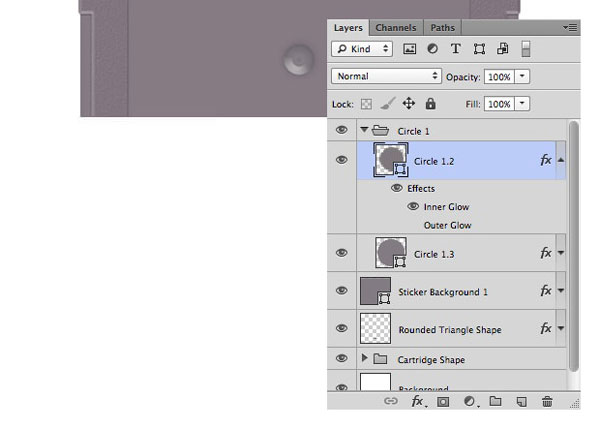Filter layers by pixel layer icon
The width and height of the screenshot is (600, 429).
[409, 49]
